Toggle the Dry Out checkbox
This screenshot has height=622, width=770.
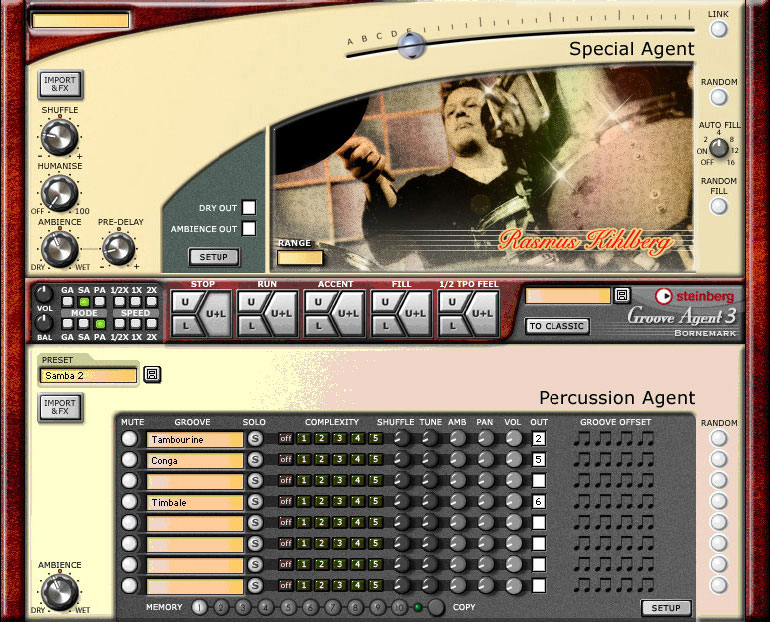(x=249, y=208)
